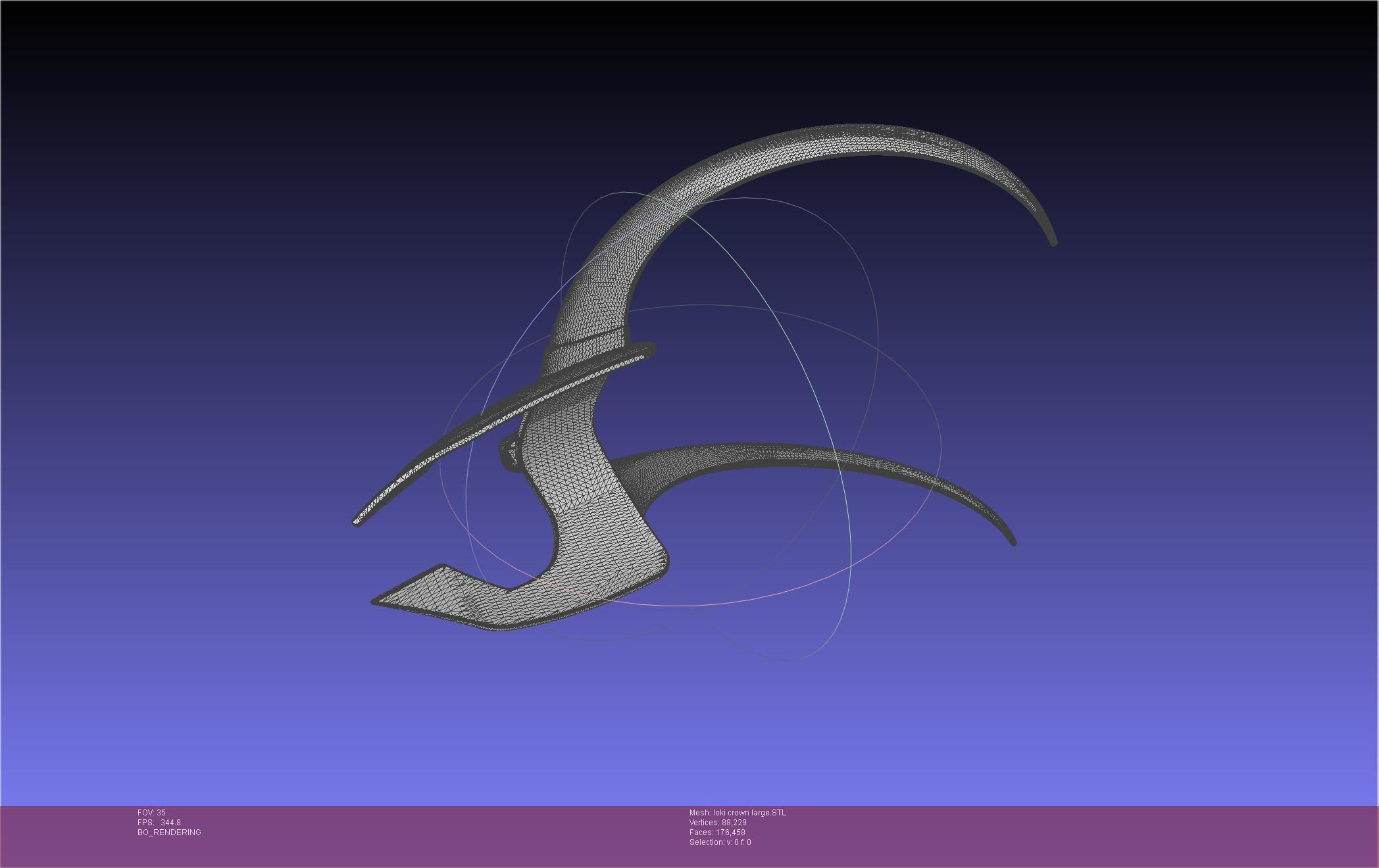Click the far left end of the thin band
Image resolution: width=1379 pixels, height=868 pixels.
pyautogui.click(x=357, y=523)
